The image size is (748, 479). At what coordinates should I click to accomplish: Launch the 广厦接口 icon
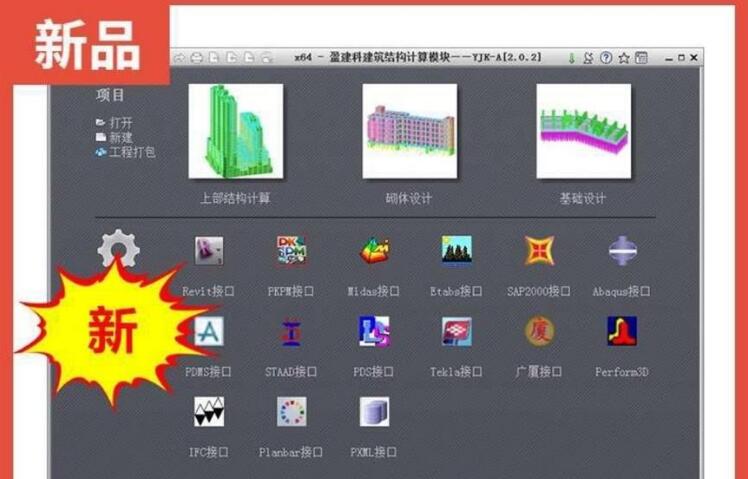pos(539,331)
